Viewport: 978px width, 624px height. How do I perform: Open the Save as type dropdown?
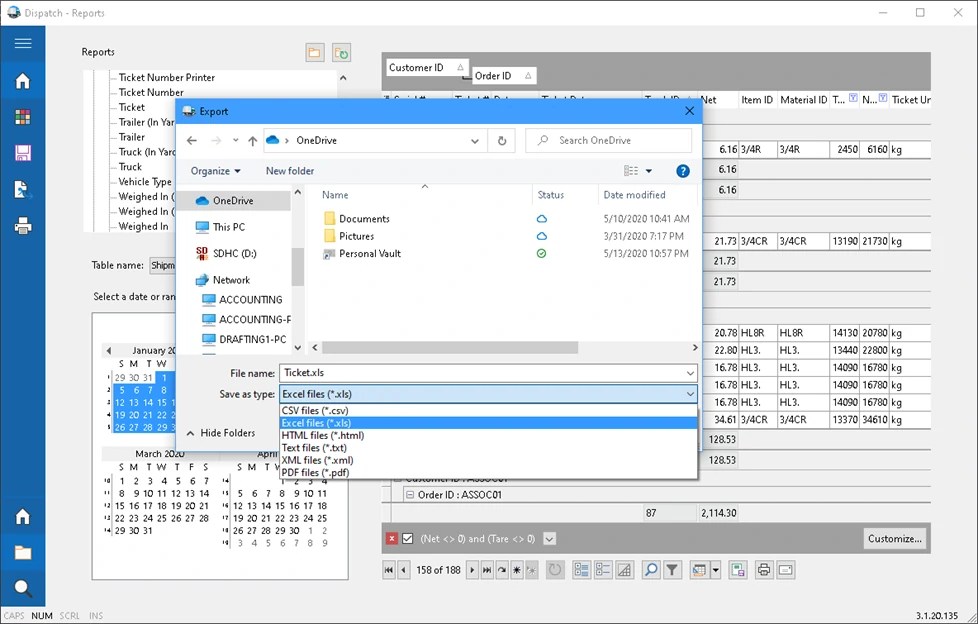pyautogui.click(x=688, y=394)
